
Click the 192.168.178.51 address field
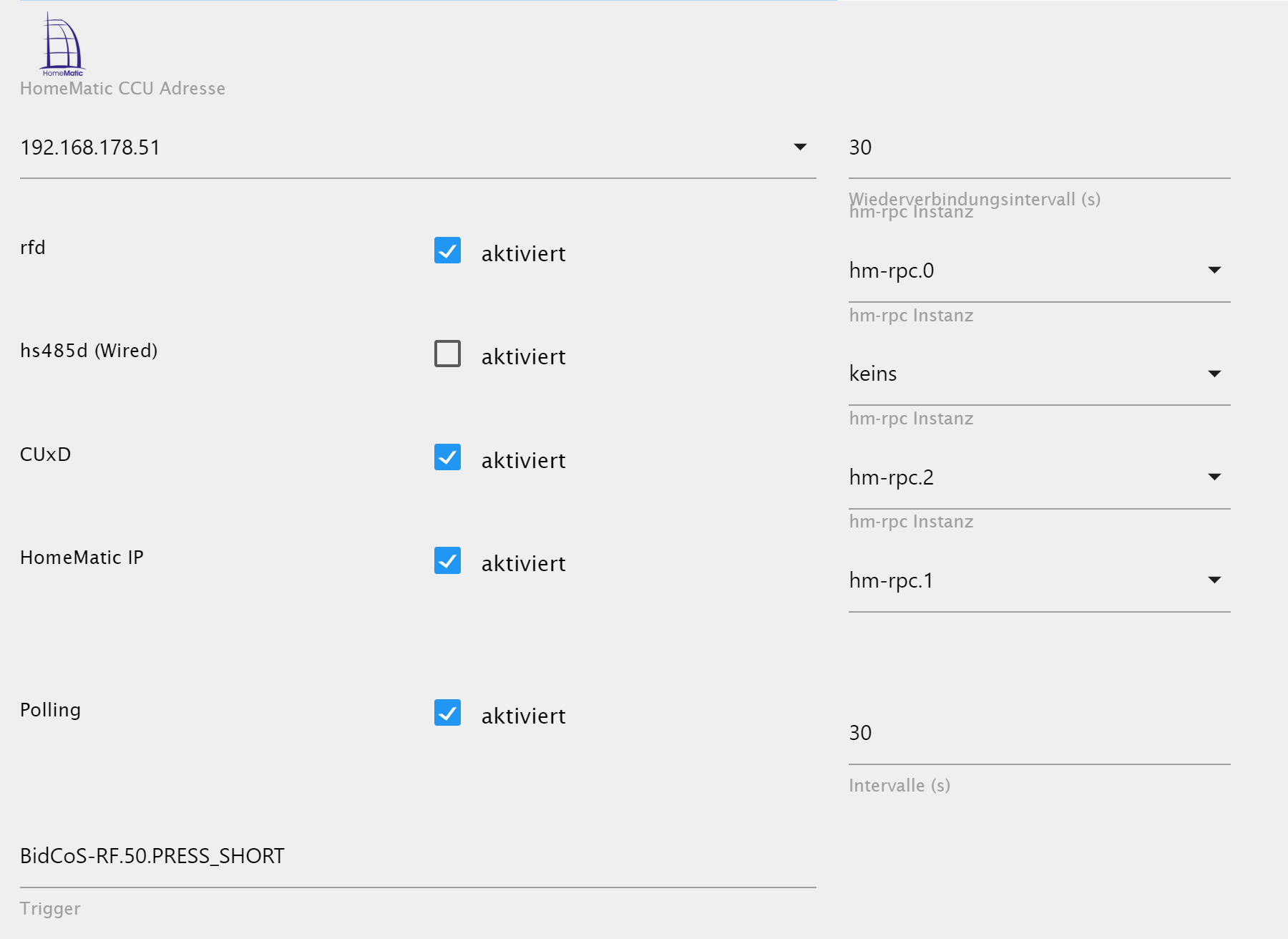point(401,148)
